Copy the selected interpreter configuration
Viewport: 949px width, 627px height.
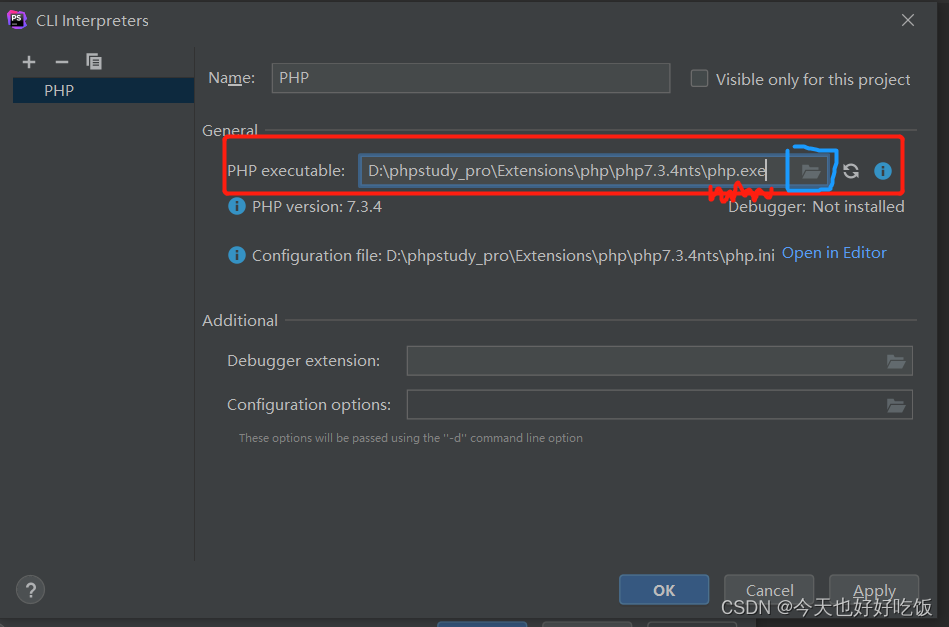94,61
